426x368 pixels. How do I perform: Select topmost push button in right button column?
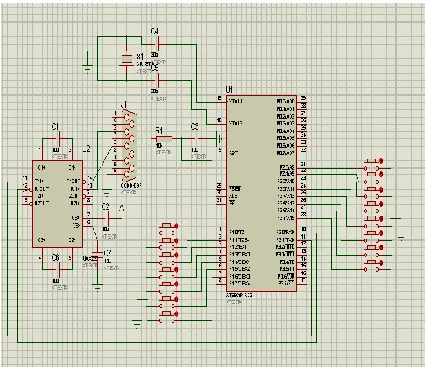tap(373, 164)
